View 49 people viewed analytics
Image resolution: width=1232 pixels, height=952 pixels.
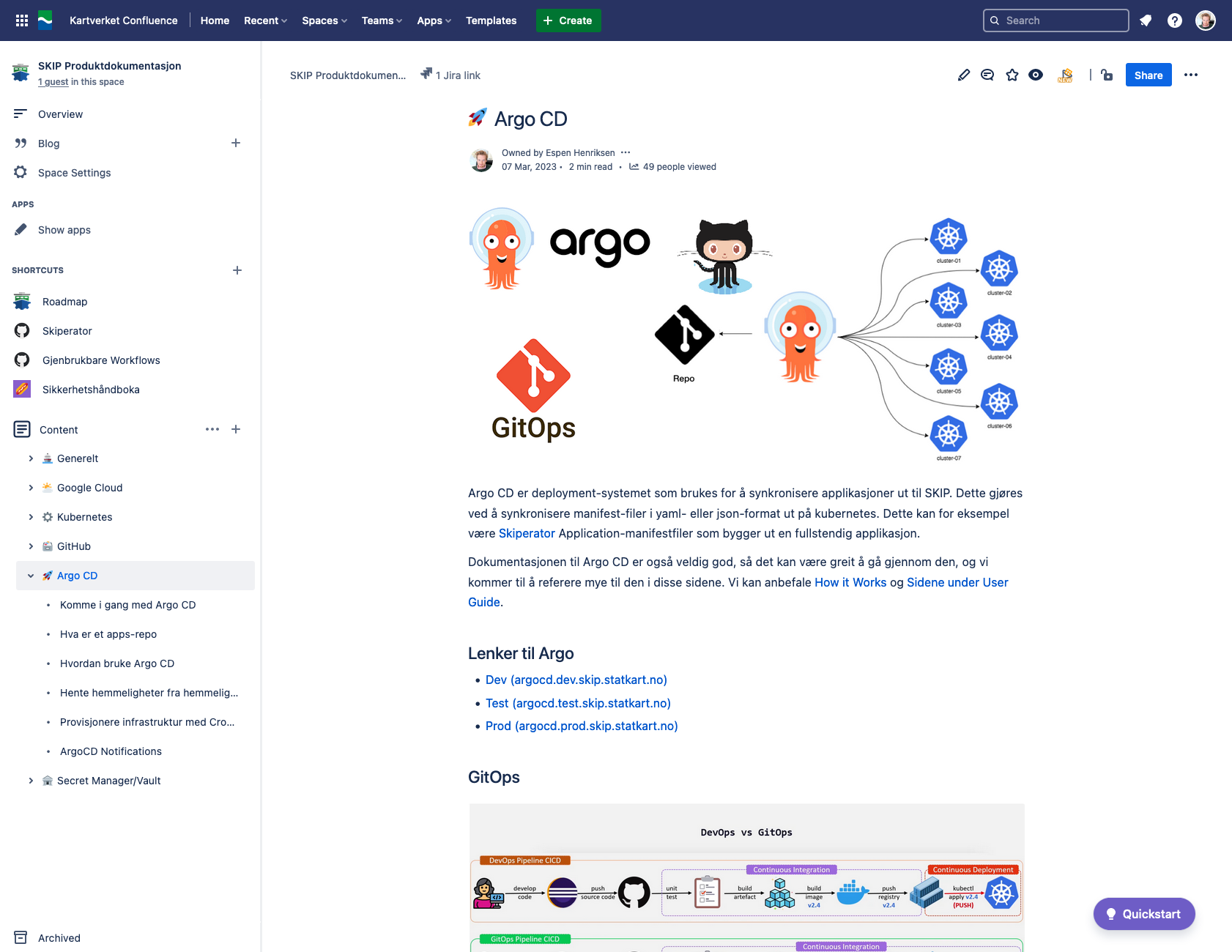point(672,167)
